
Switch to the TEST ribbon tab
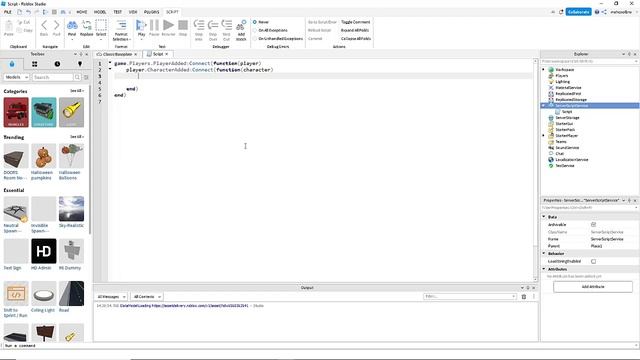(118, 12)
